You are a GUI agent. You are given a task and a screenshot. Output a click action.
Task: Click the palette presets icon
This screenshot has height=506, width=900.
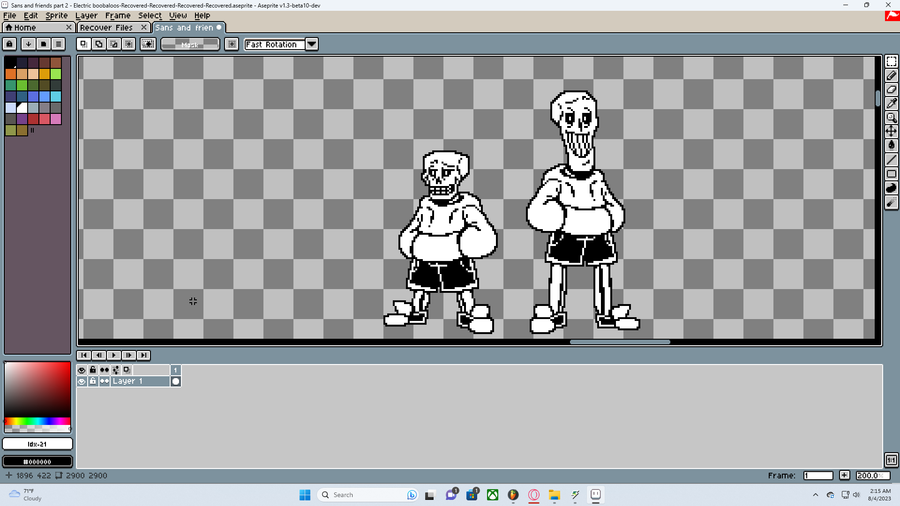(43, 44)
